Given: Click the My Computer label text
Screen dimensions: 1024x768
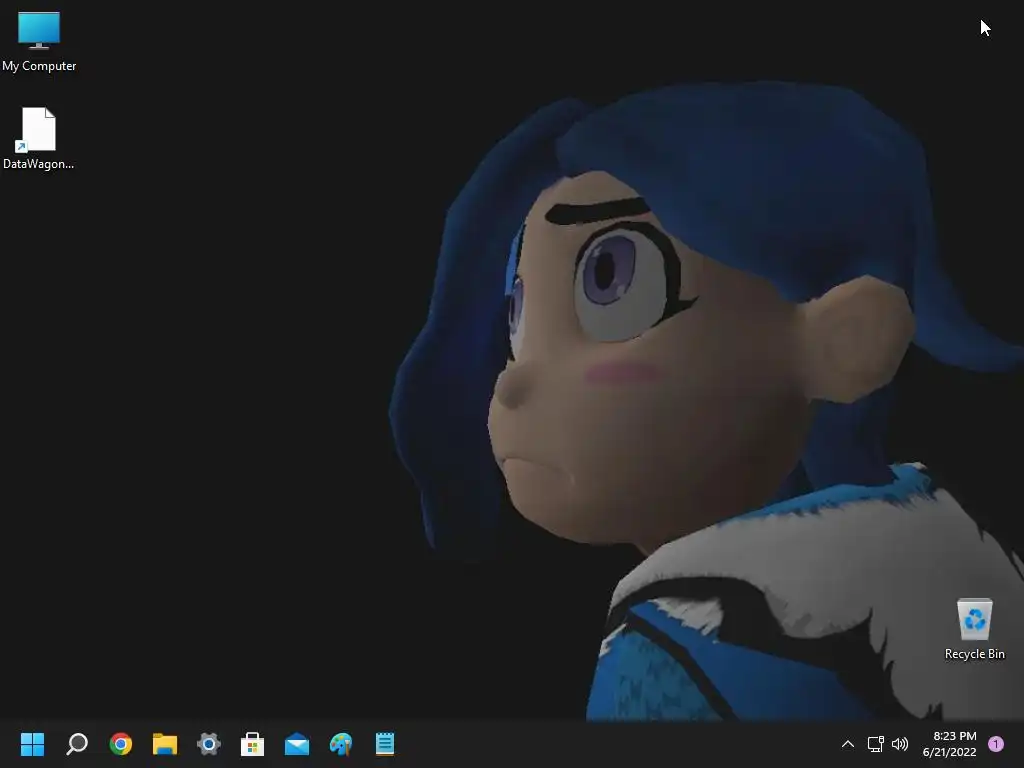Looking at the screenshot, I should pos(39,66).
